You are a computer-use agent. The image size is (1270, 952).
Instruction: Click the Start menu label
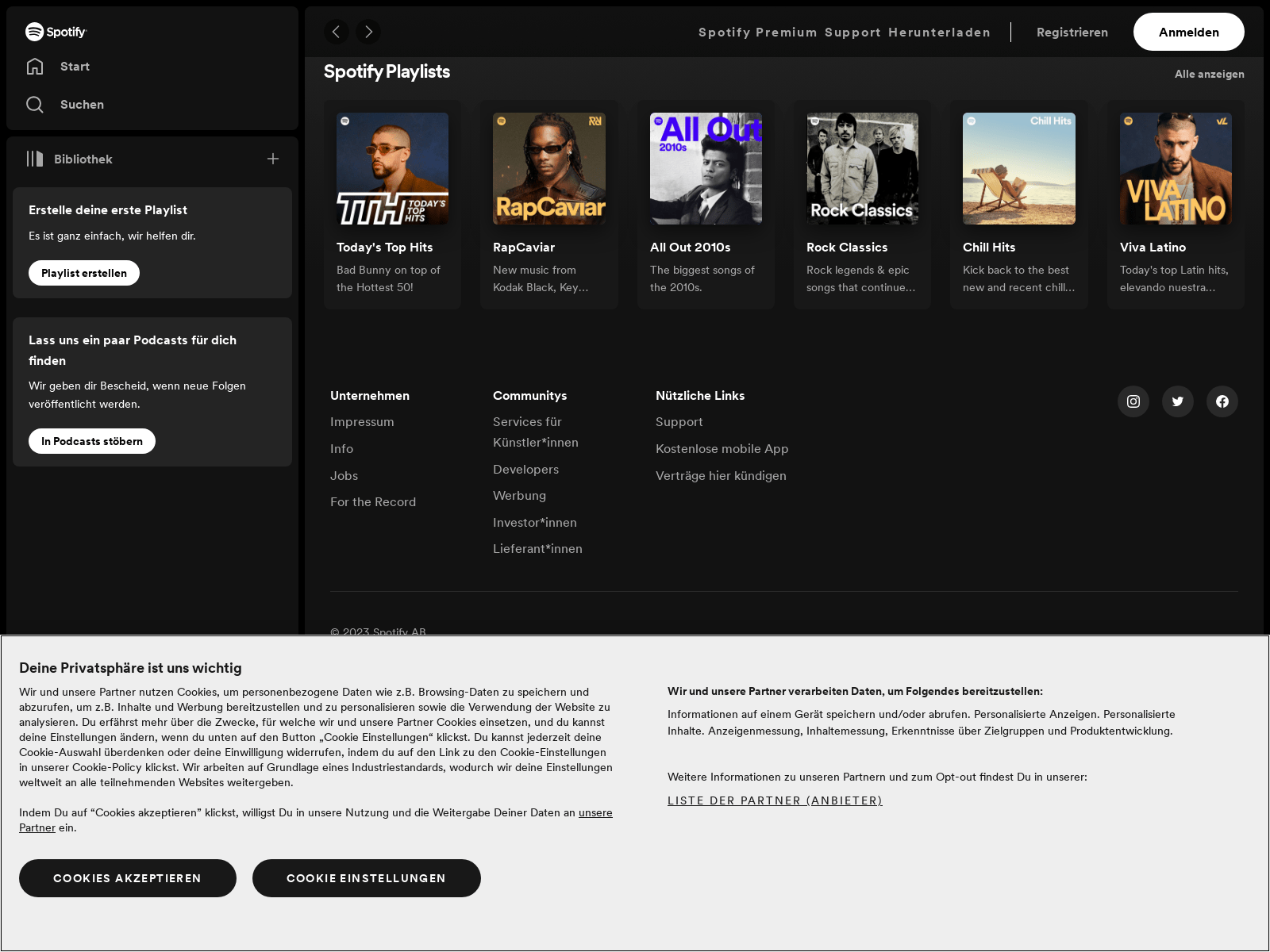[x=75, y=67]
